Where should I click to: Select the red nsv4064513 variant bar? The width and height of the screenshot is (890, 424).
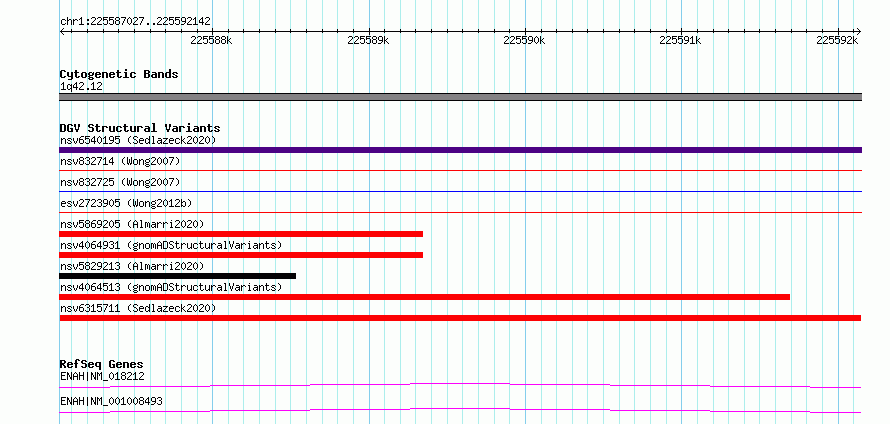point(425,297)
